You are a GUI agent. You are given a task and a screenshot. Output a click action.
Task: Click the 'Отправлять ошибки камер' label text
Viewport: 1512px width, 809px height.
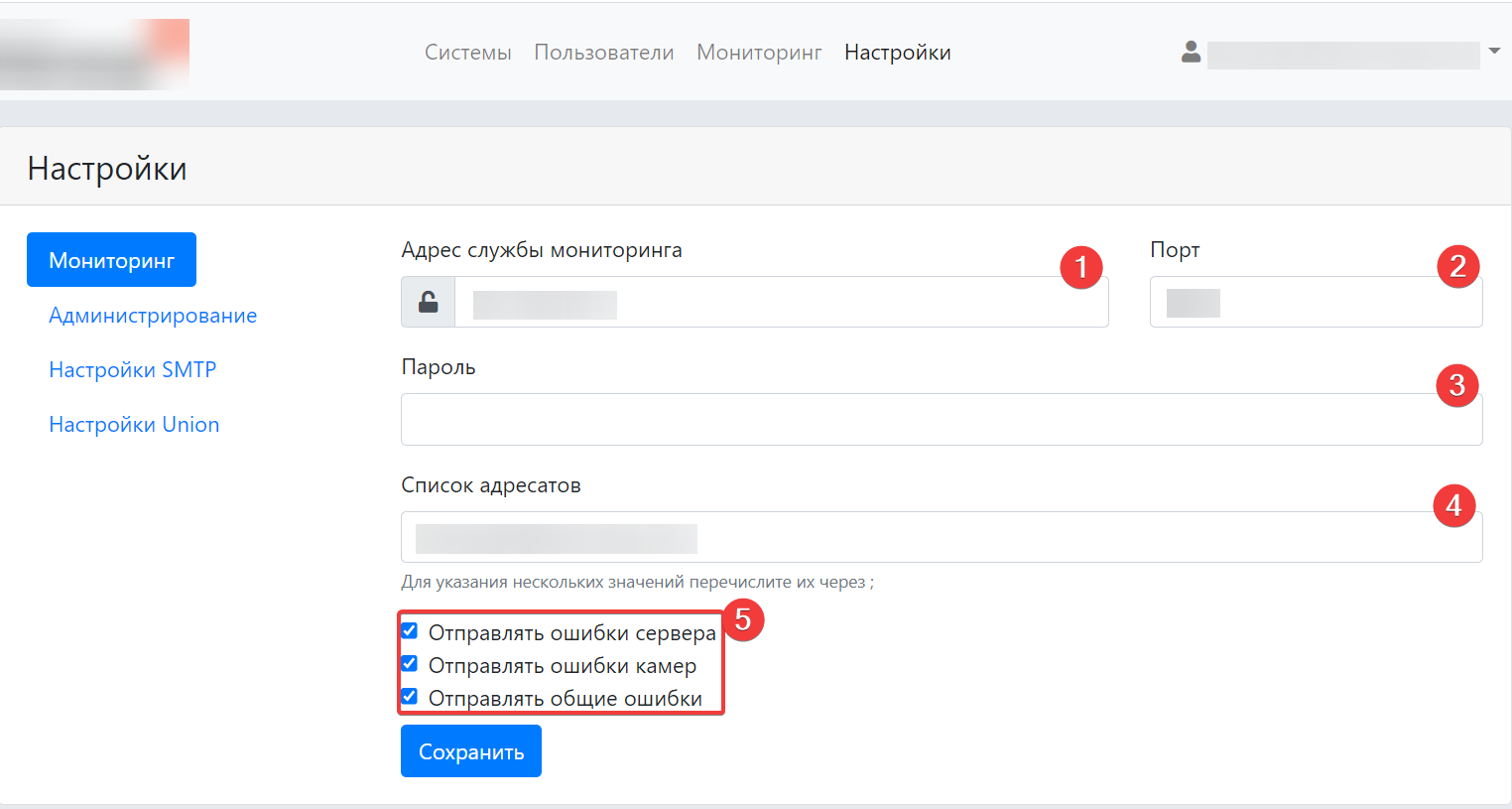pyautogui.click(x=563, y=666)
